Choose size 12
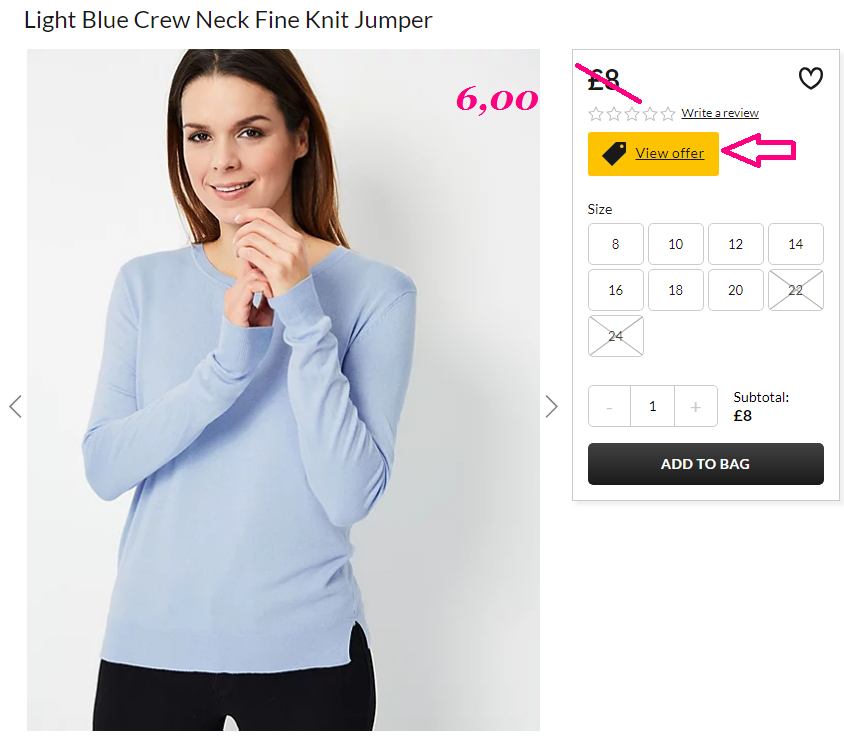The height and width of the screenshot is (736, 844). point(736,244)
